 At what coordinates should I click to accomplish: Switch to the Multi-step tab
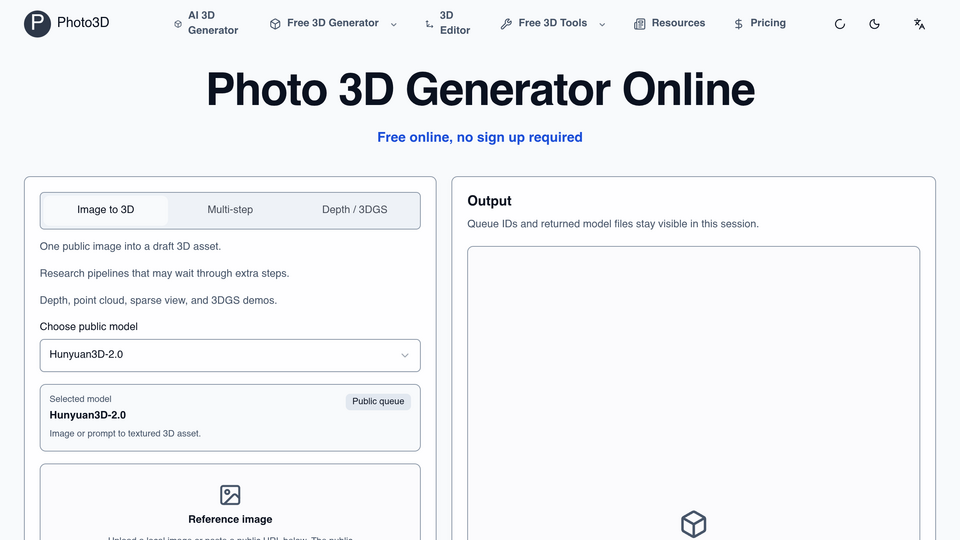pos(230,210)
